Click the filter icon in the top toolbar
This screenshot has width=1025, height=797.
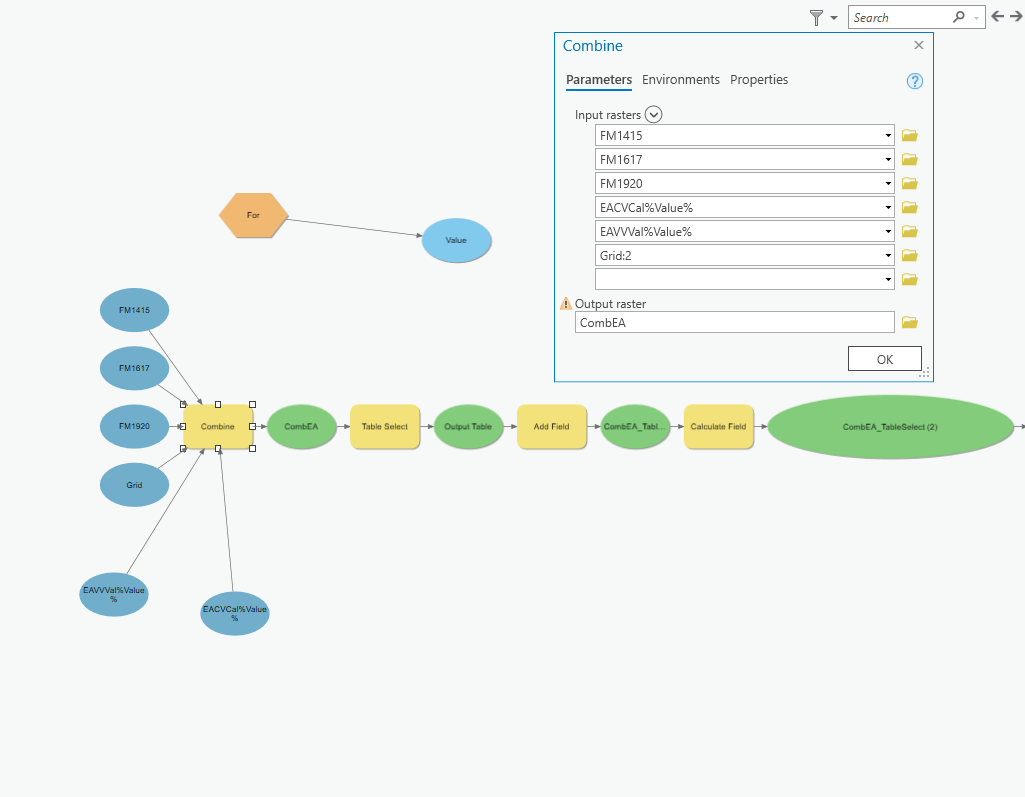[x=814, y=17]
